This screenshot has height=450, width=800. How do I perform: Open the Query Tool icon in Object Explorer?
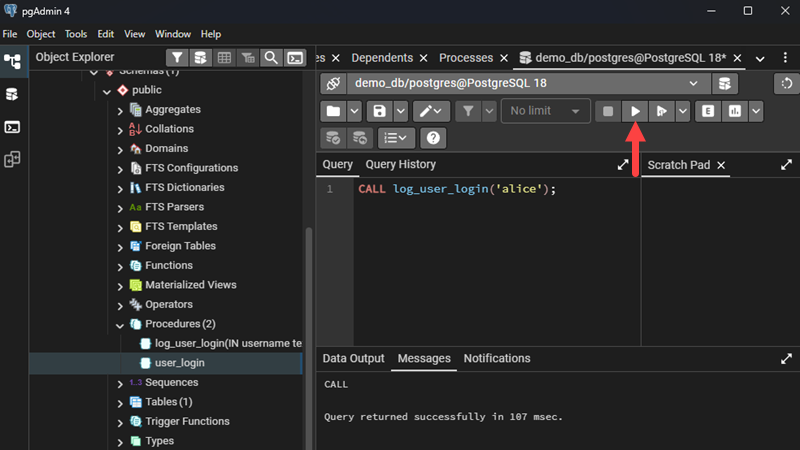coord(201,58)
